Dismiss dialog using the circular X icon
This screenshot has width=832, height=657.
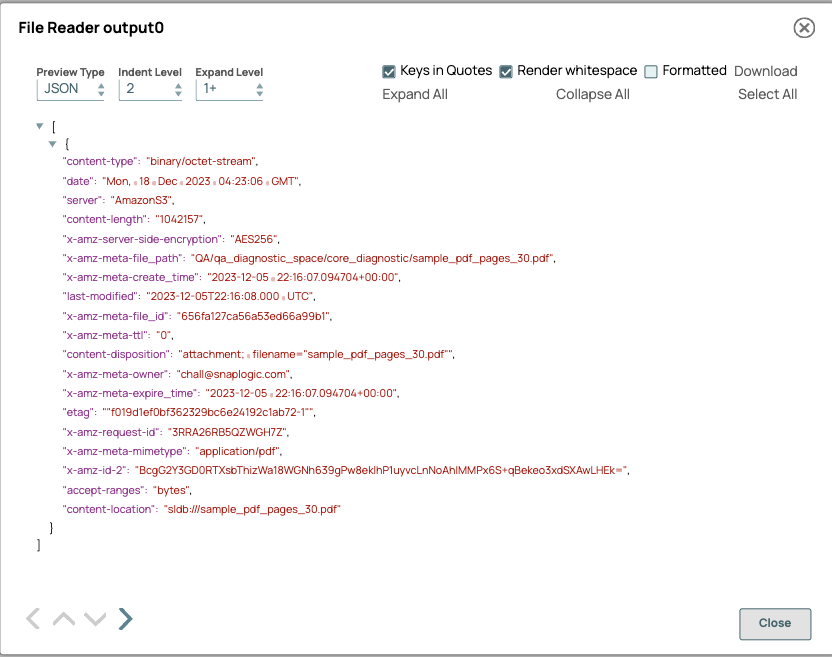(804, 28)
